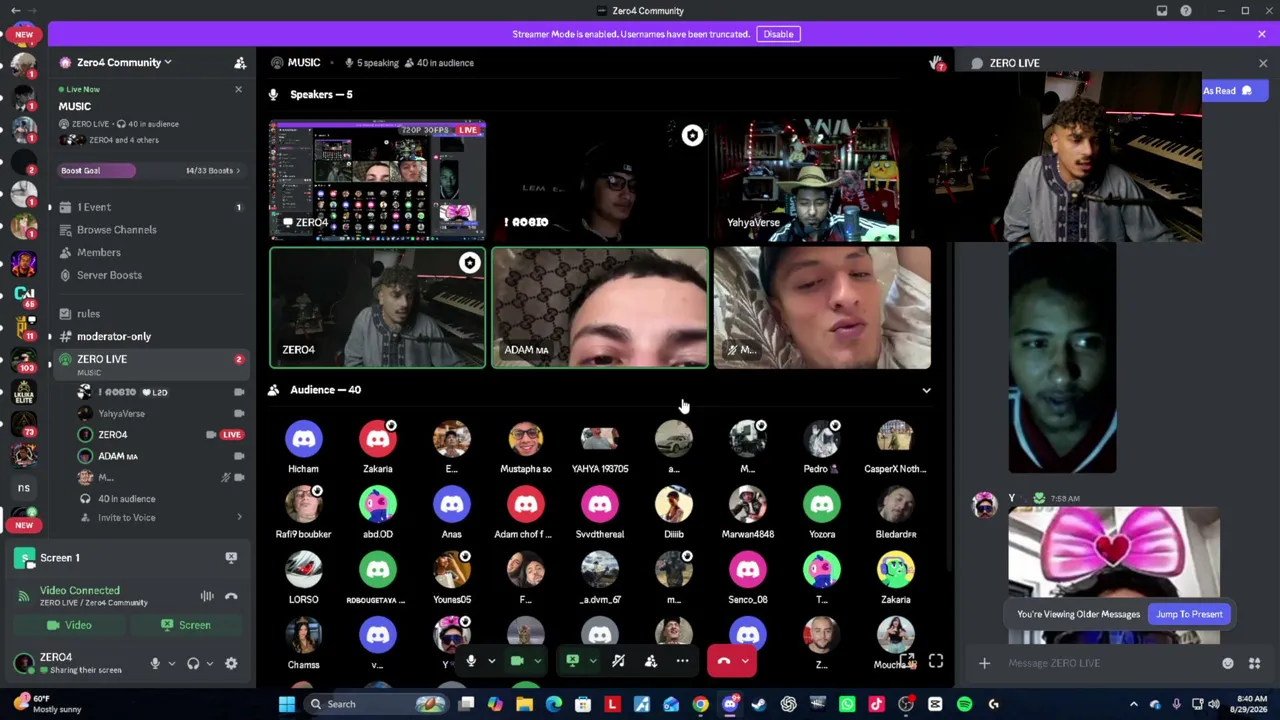Open camera options arrow in stage controls

pyautogui.click(x=538, y=662)
